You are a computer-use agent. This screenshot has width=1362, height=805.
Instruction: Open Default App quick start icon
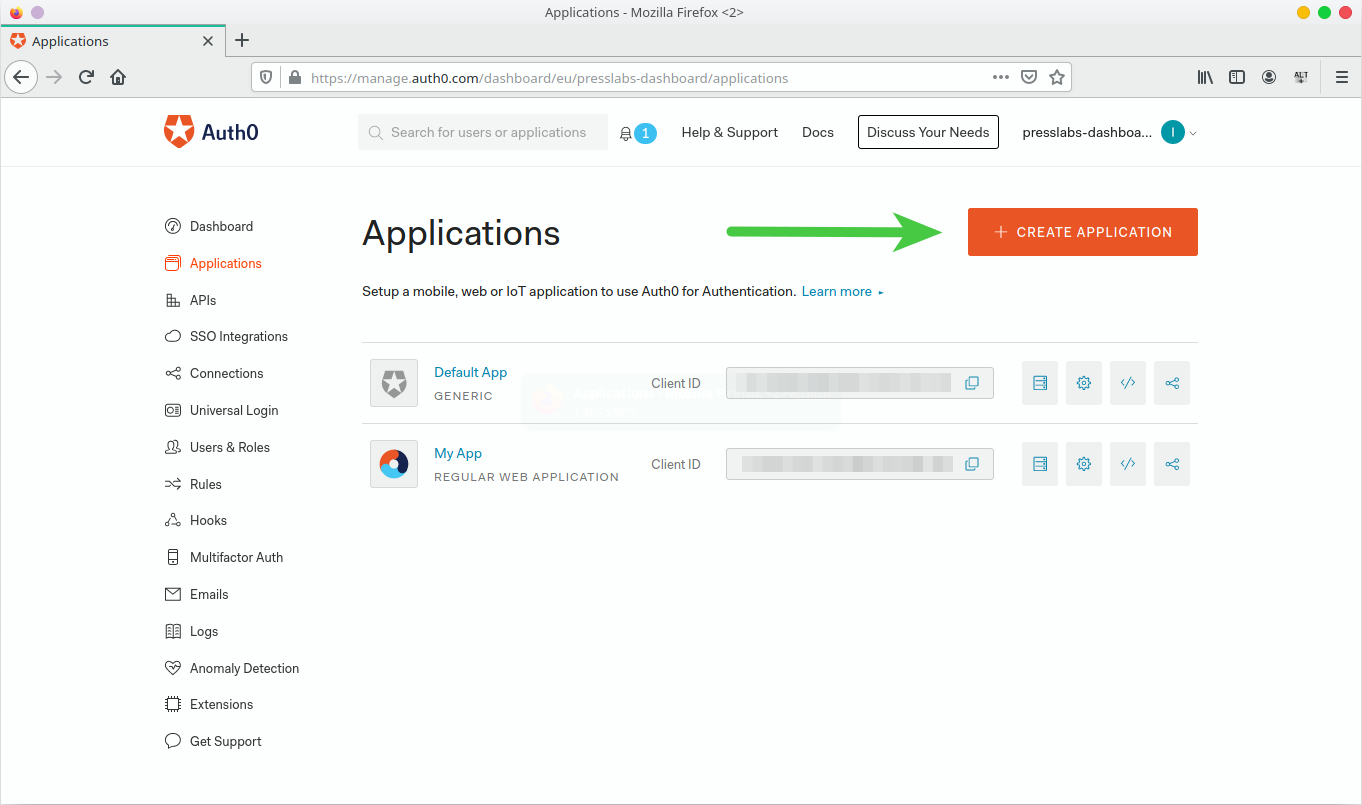1040,383
